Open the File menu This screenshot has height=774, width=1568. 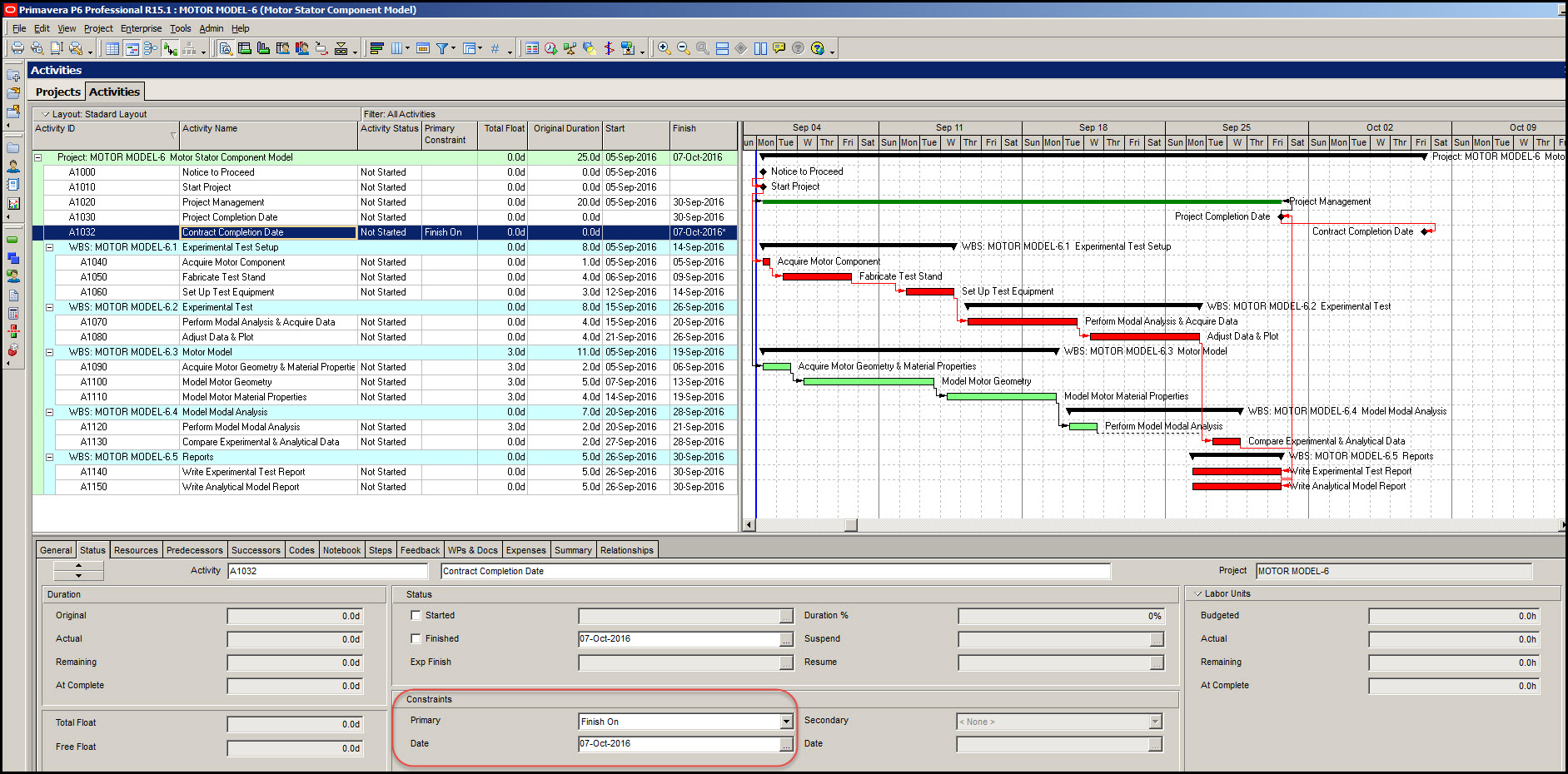(x=19, y=28)
